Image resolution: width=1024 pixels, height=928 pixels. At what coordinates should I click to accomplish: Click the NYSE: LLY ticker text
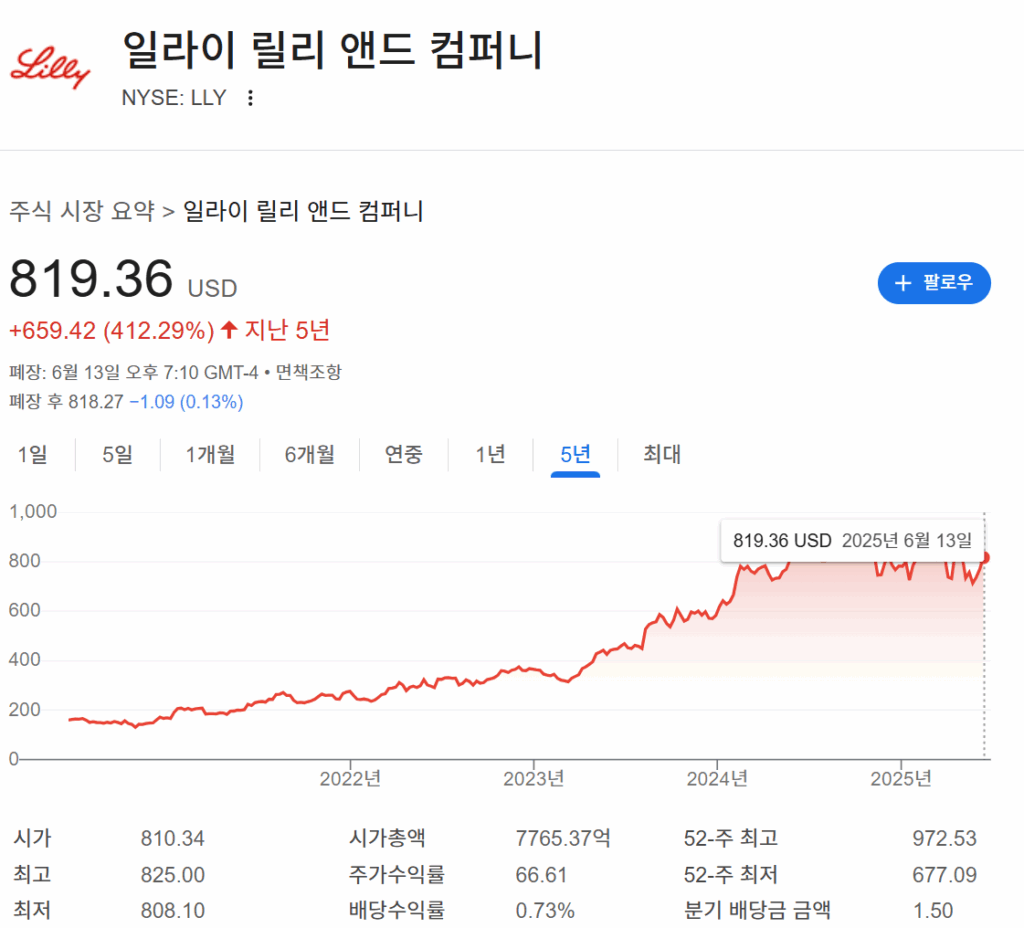174,98
